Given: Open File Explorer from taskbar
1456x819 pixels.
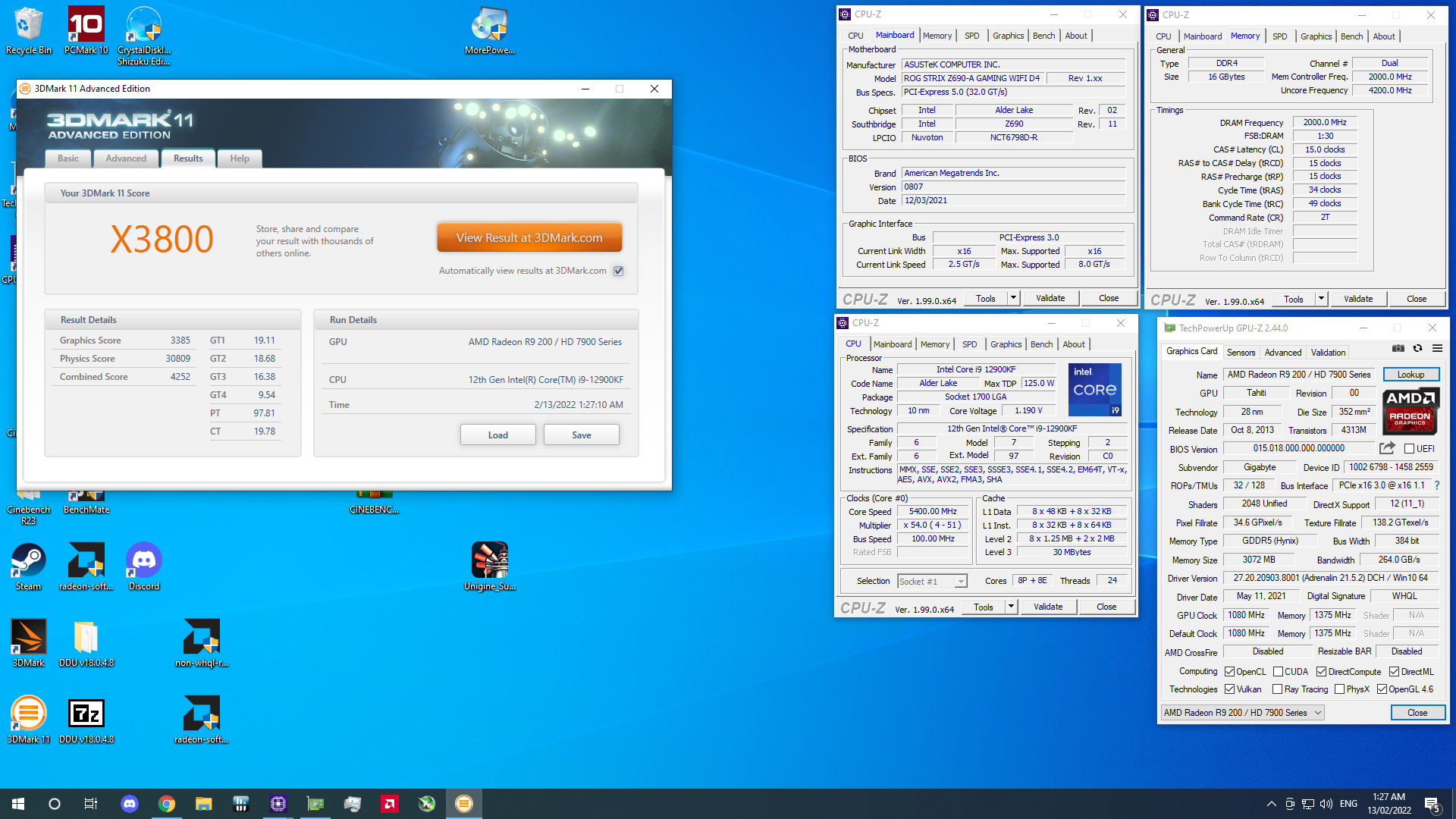Looking at the screenshot, I should (x=203, y=804).
